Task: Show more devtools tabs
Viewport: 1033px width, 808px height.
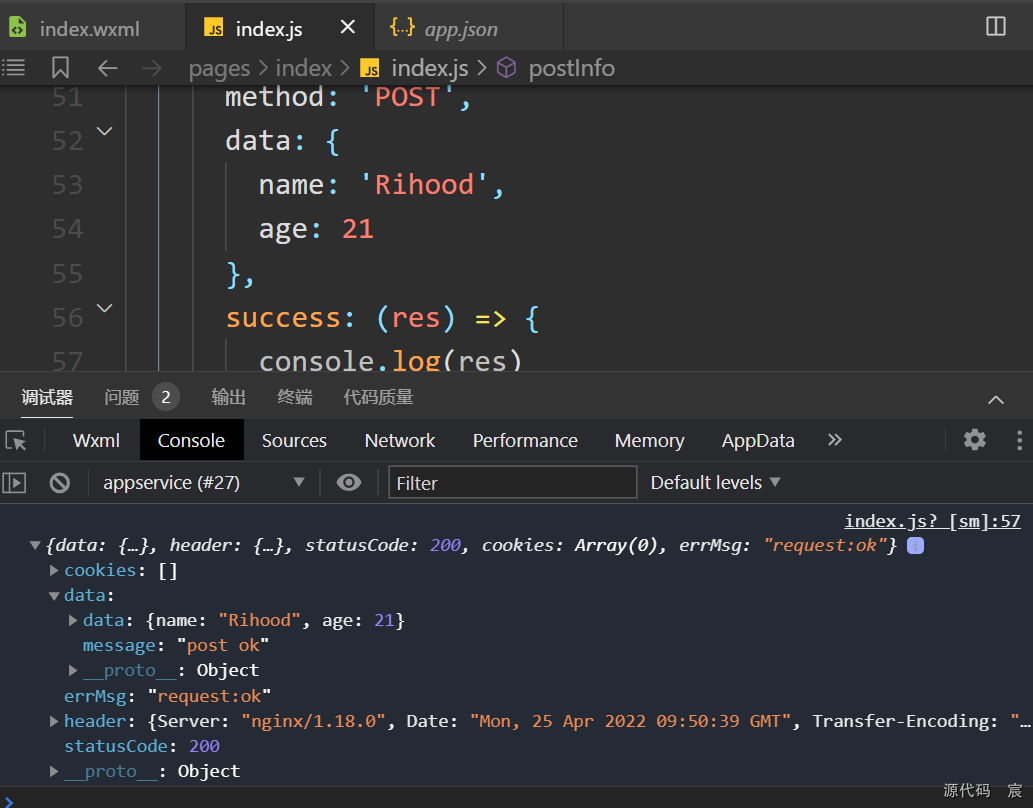Action: pyautogui.click(x=835, y=440)
